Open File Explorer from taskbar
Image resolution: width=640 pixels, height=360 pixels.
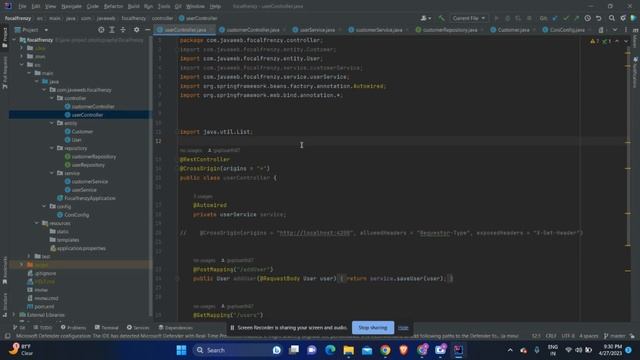(349, 350)
